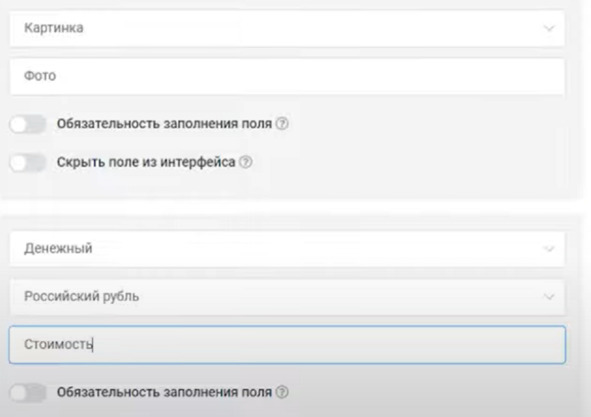This screenshot has height=417, width=591.
Task: Click the word Денежный in the type selector
Action: 58,248
